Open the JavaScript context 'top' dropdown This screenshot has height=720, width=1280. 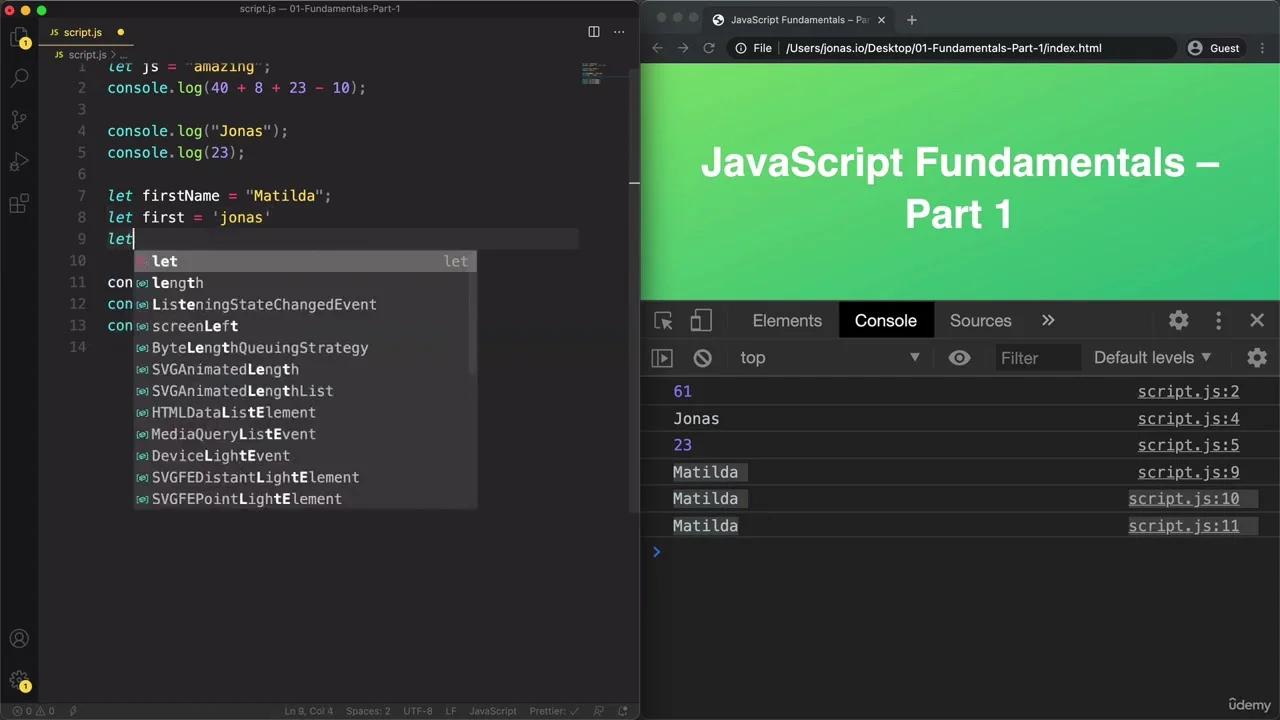click(828, 358)
